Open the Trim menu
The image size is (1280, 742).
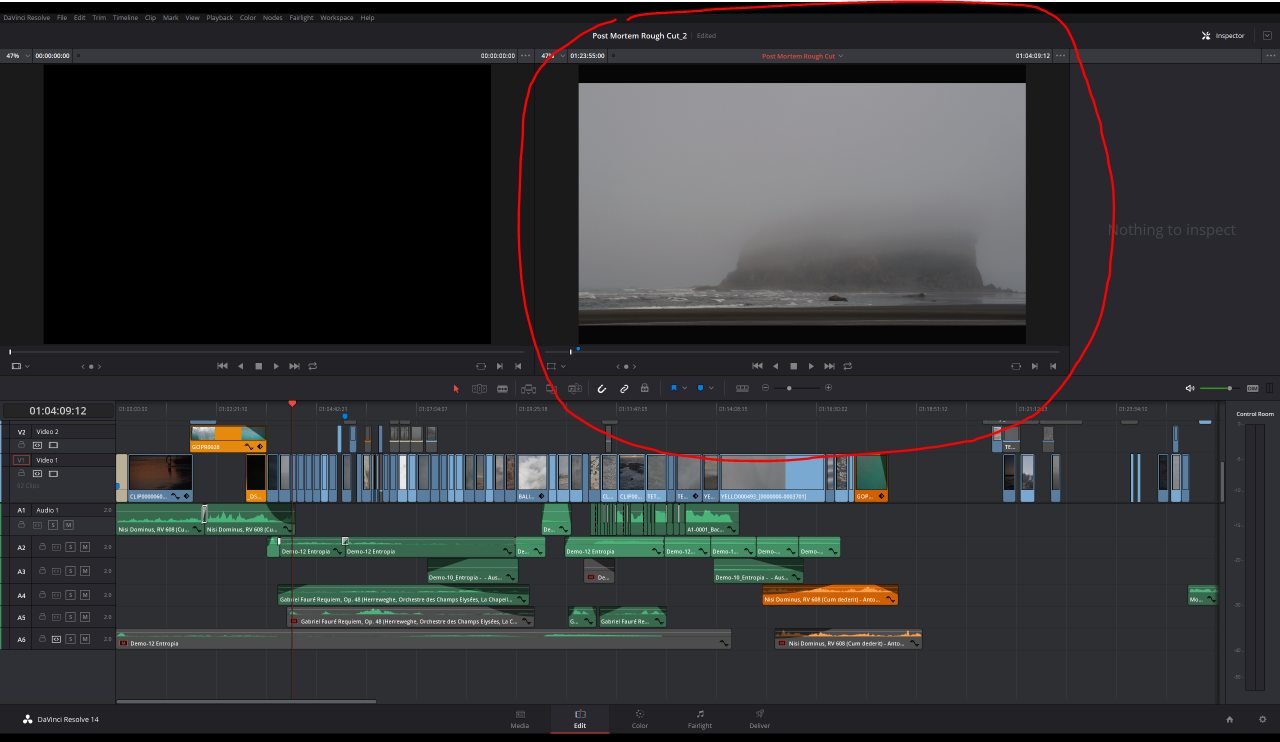click(99, 18)
